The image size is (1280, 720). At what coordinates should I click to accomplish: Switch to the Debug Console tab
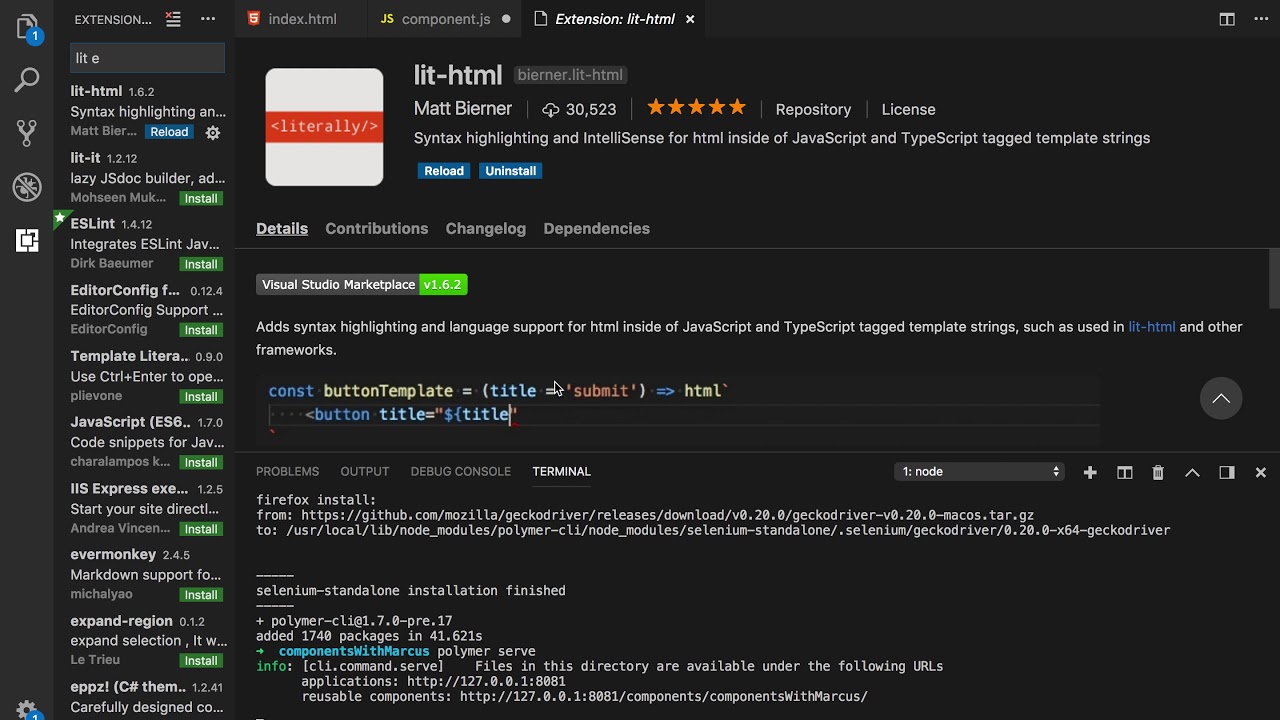tap(460, 472)
